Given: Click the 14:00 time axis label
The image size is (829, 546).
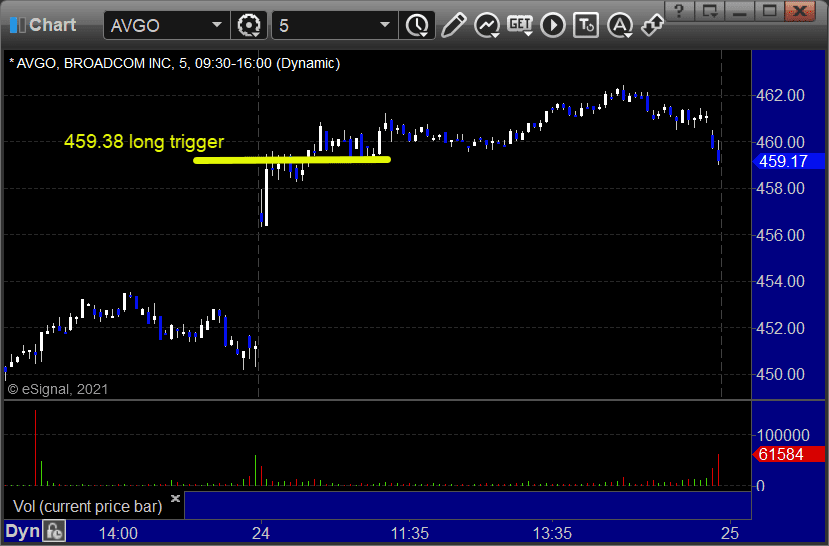Looking at the screenshot, I should (x=118, y=533).
